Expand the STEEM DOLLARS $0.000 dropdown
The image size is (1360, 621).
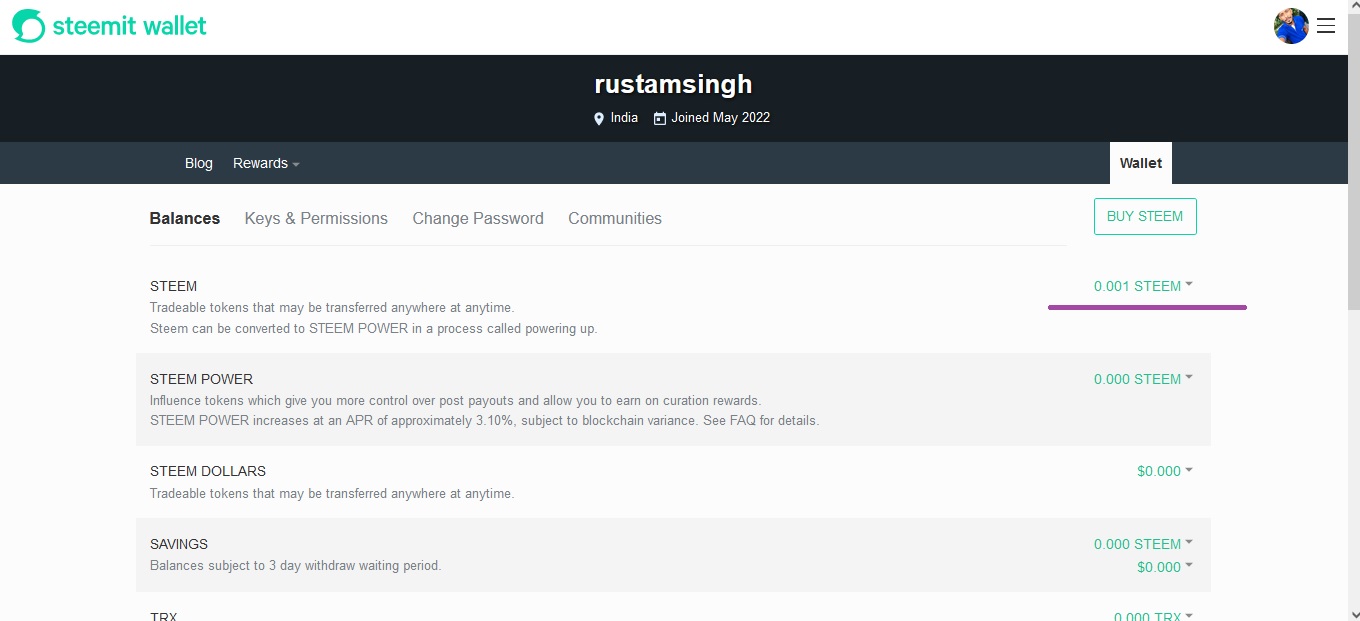1165,471
